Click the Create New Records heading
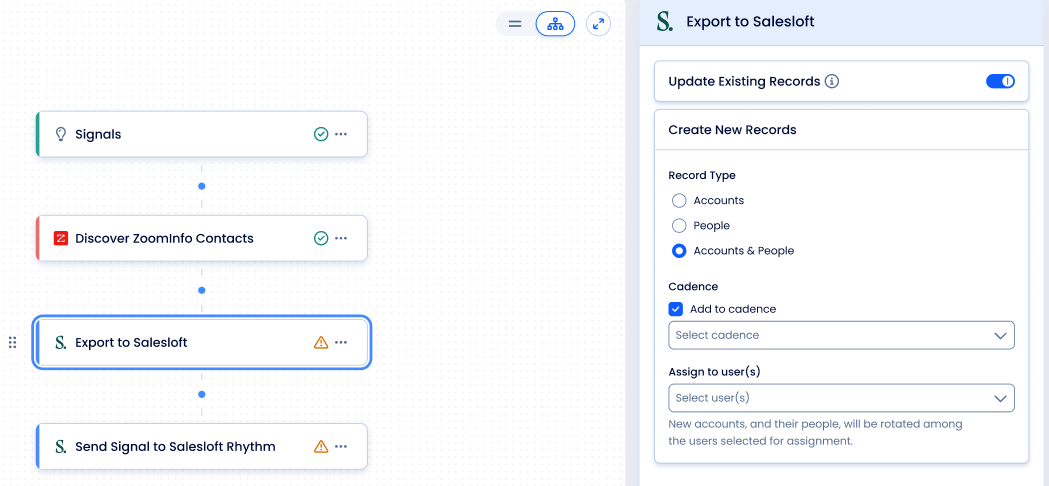 [733, 130]
